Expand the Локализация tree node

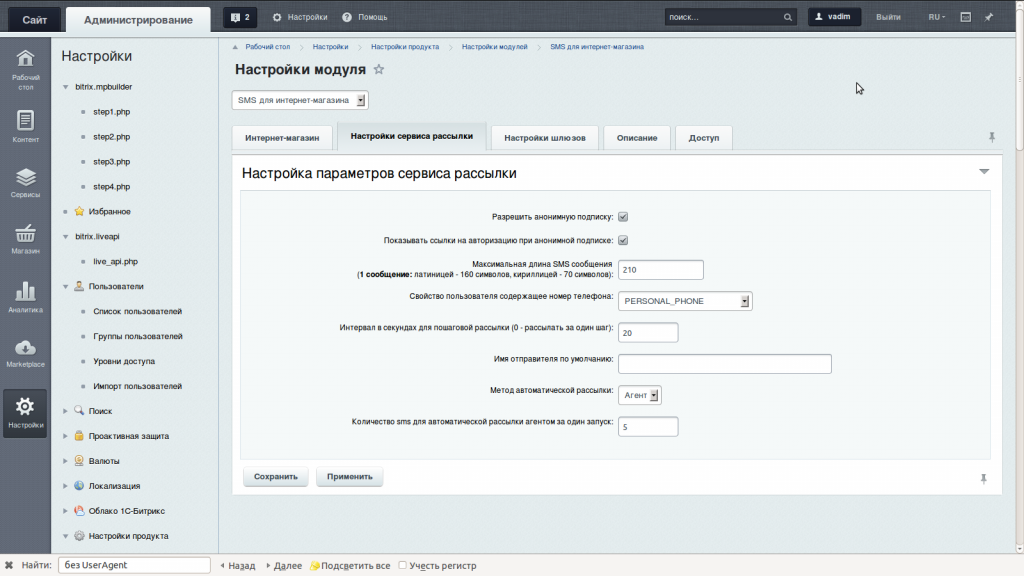[65, 486]
